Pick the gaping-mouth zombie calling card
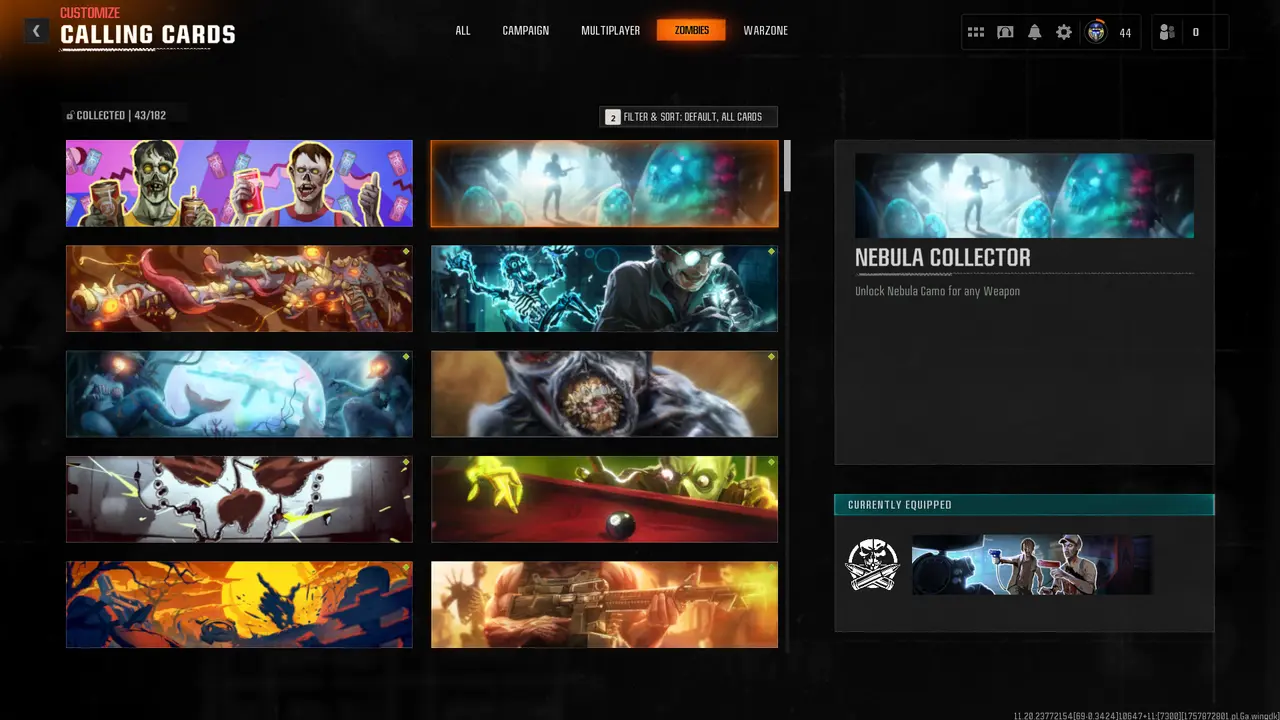This screenshot has height=720, width=1280. tap(604, 394)
